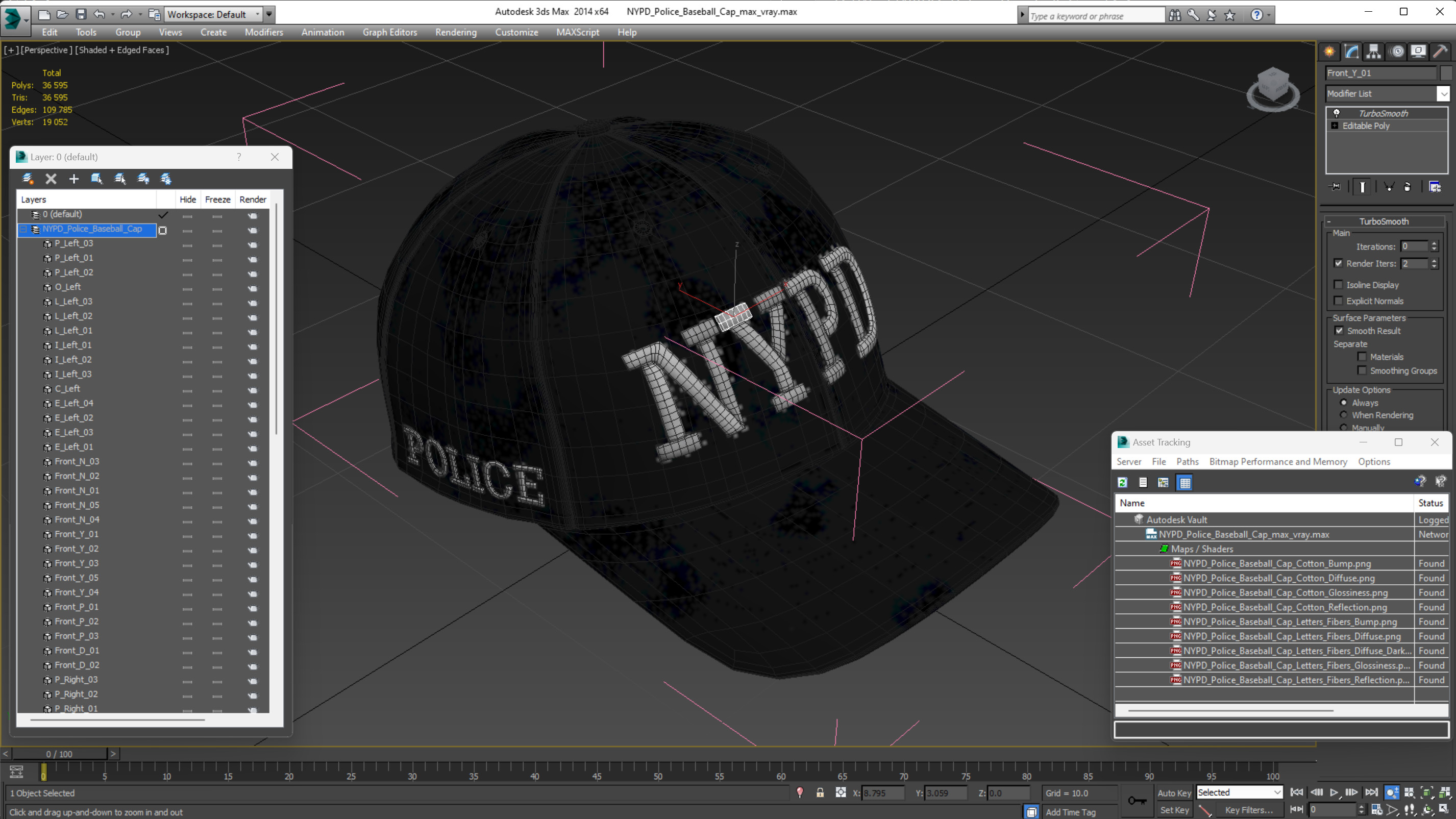The image size is (1456, 819).
Task: Click Show End Result toggle icon
Action: (x=1363, y=187)
